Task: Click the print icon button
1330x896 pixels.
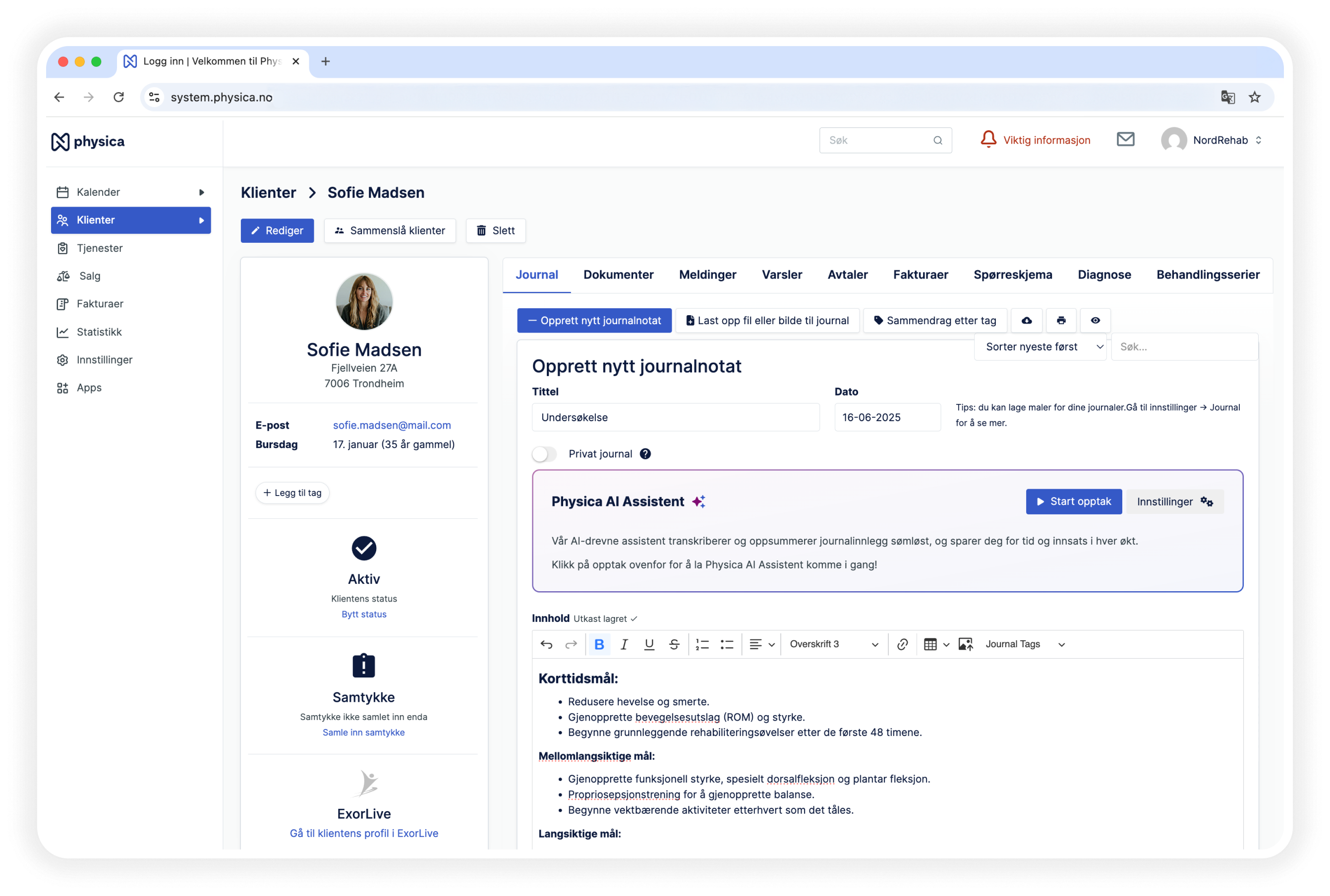Action: pos(1061,321)
